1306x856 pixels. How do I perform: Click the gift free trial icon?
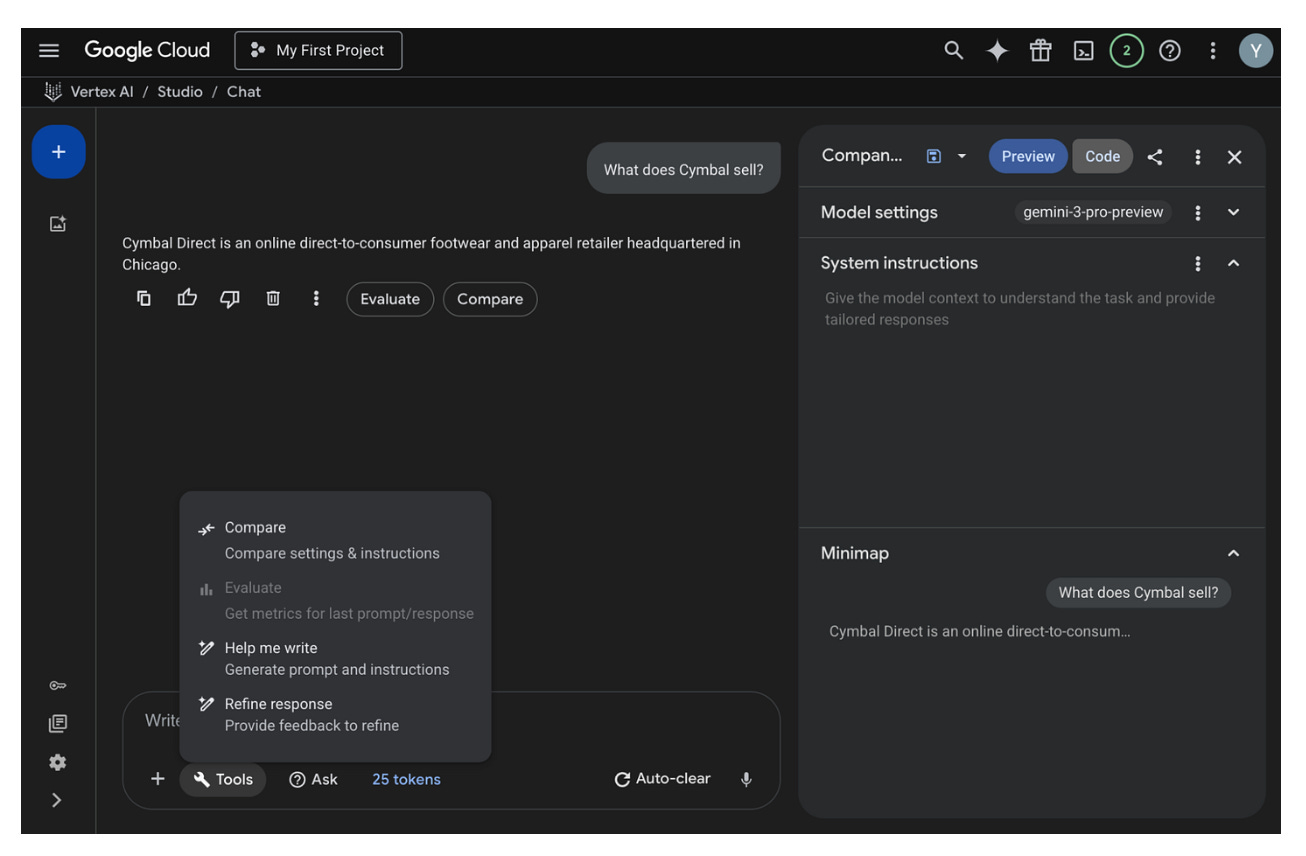1041,50
